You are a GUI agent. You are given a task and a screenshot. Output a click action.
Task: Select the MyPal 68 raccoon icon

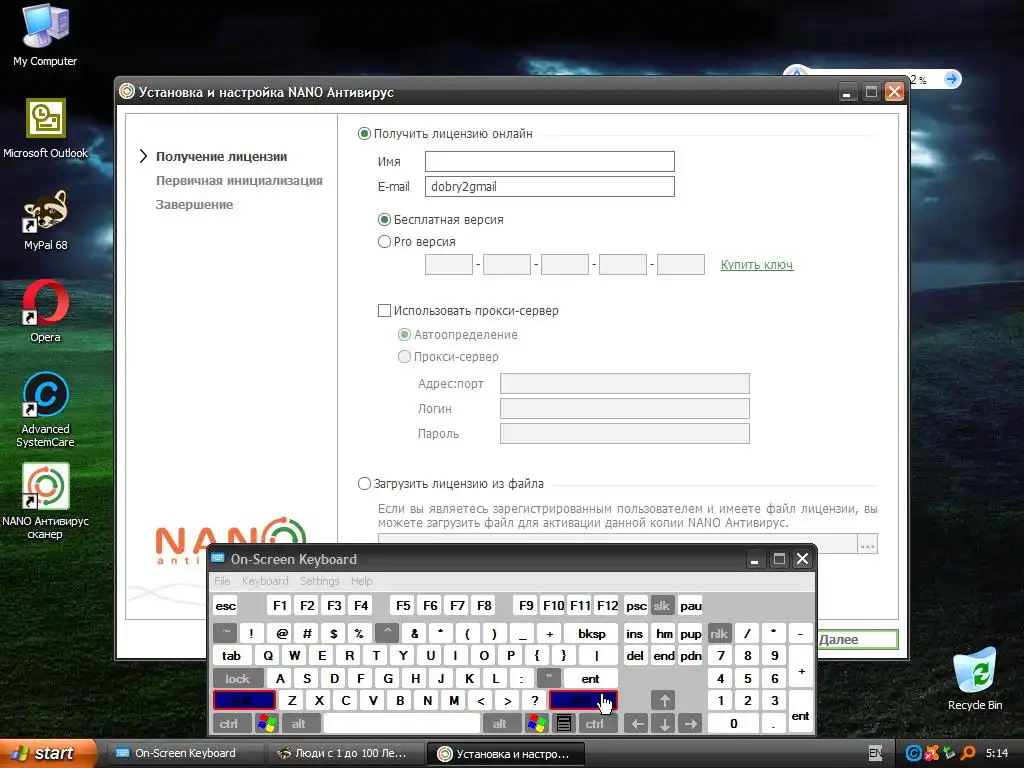pyautogui.click(x=45, y=221)
